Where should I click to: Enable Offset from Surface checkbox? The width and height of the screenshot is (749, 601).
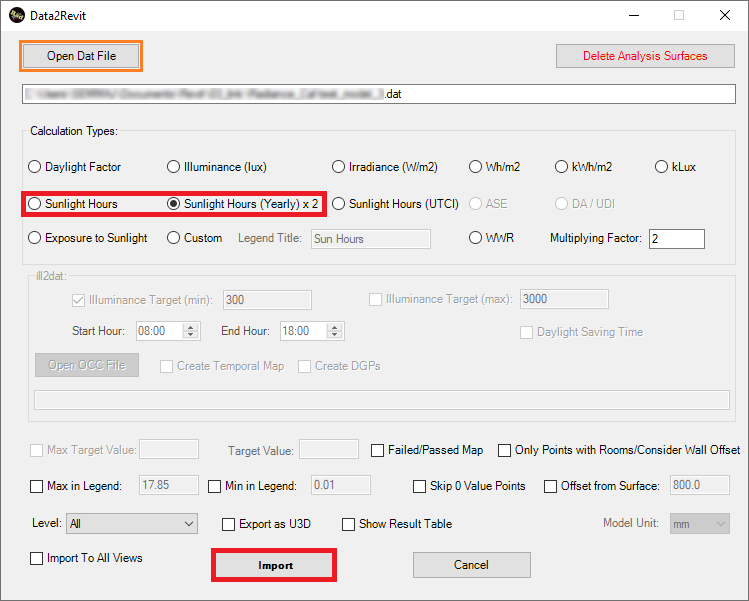pyautogui.click(x=550, y=486)
